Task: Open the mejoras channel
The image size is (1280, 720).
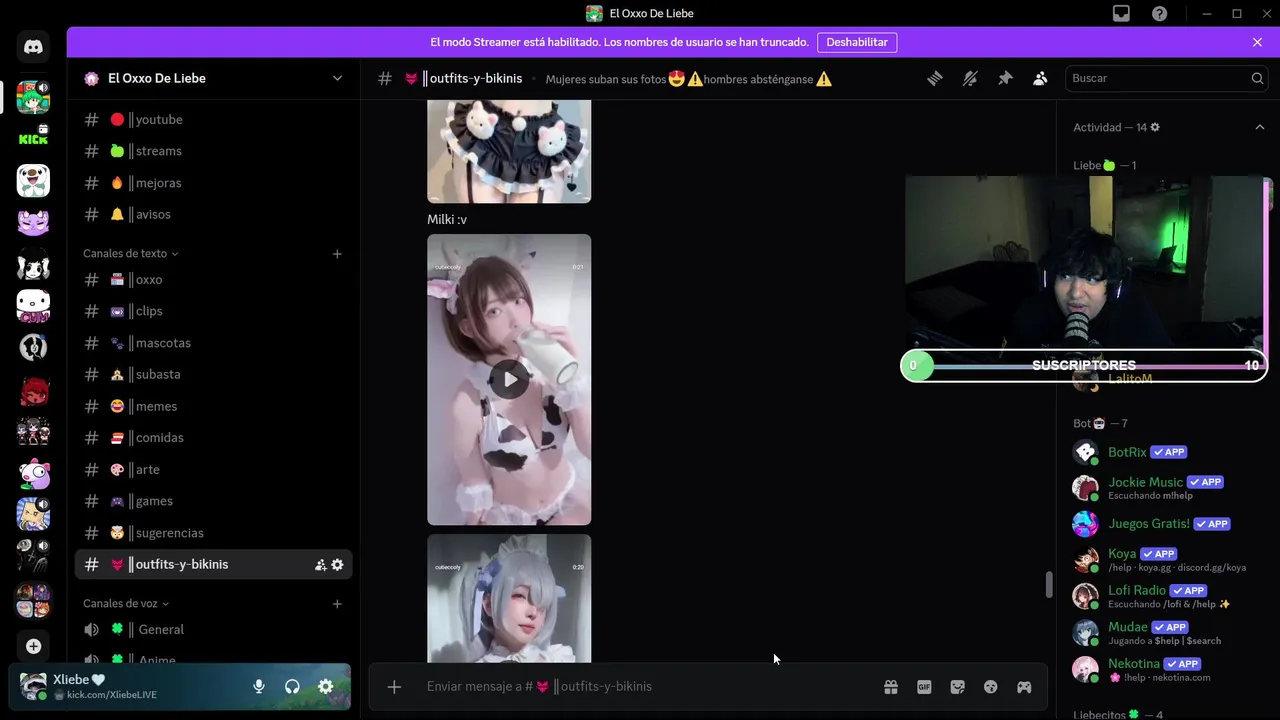Action: 213,183
